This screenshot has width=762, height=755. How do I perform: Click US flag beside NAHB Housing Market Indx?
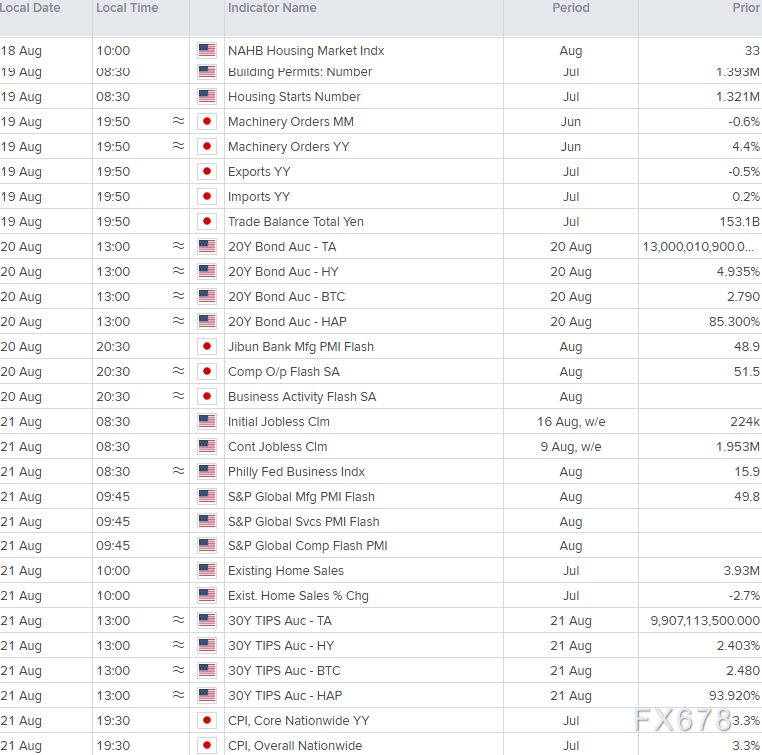coord(207,50)
